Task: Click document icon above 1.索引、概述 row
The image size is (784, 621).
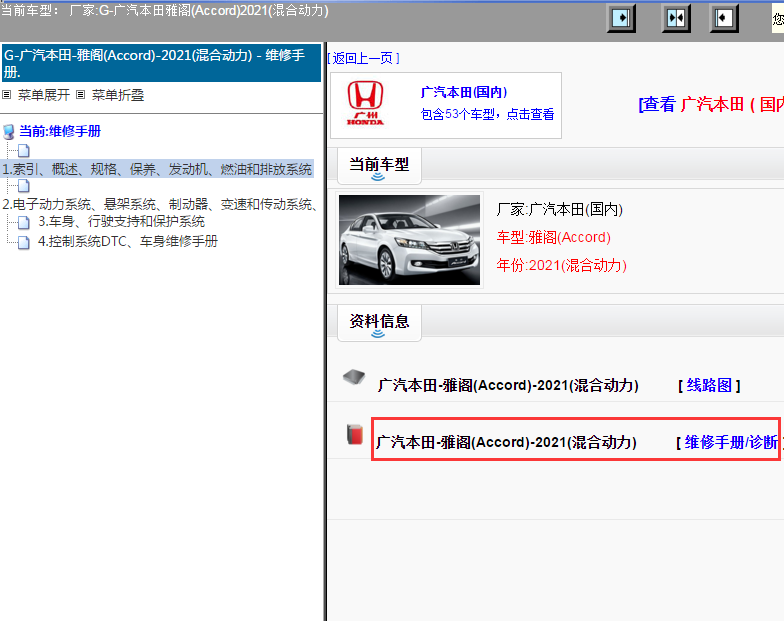Action: pyautogui.click(x=24, y=150)
